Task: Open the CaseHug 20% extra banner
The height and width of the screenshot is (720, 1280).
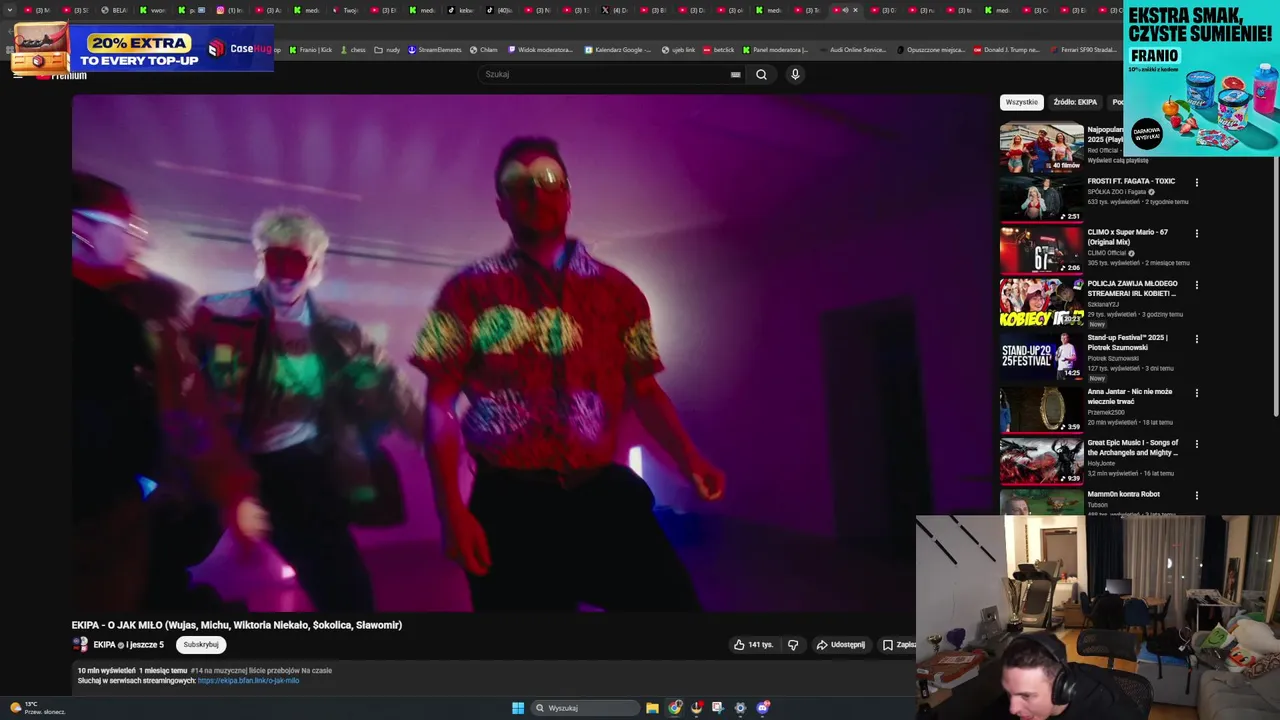Action: pyautogui.click(x=141, y=48)
